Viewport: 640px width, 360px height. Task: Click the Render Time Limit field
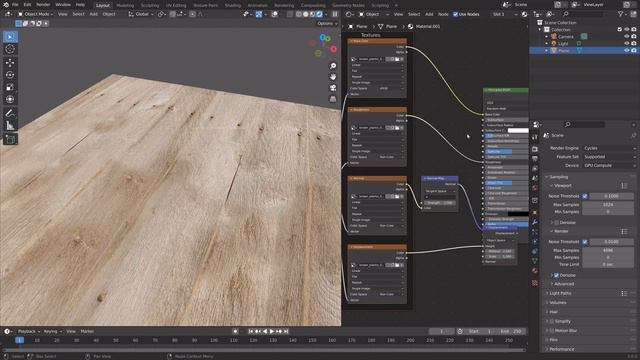pyautogui.click(x=608, y=264)
